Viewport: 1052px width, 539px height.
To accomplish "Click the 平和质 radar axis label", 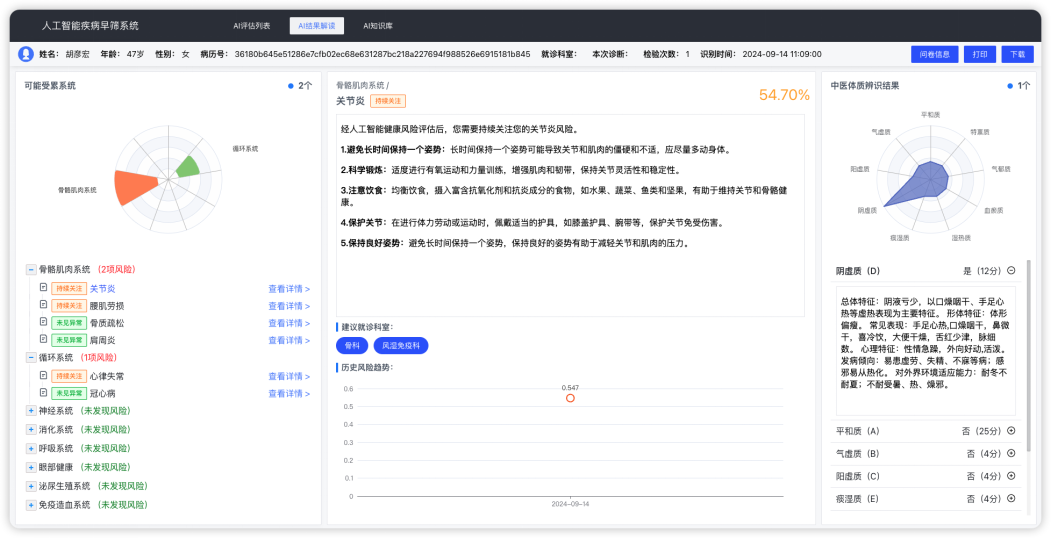I will [x=930, y=115].
